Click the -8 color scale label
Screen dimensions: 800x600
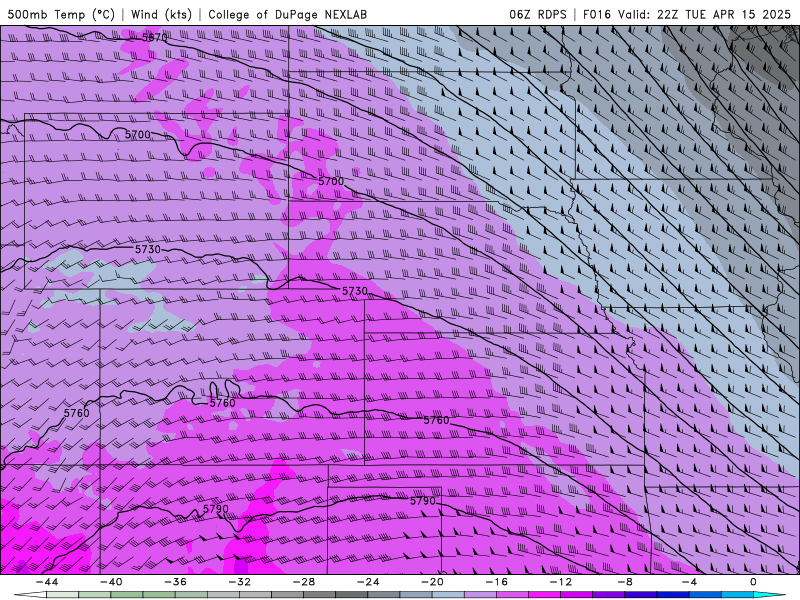point(625,582)
